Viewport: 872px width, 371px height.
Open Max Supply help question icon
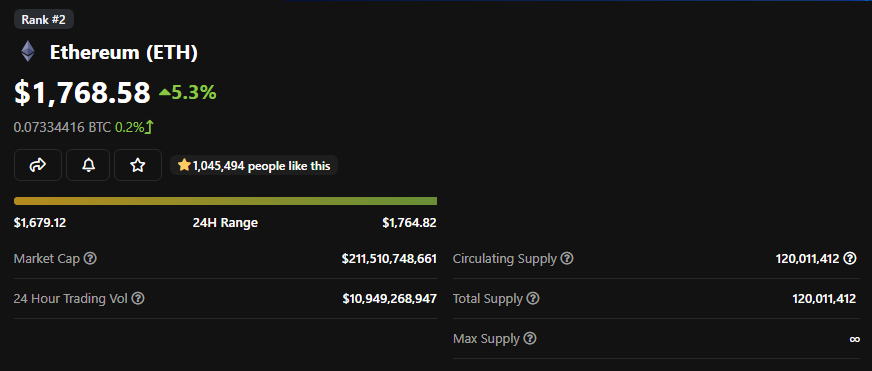530,338
